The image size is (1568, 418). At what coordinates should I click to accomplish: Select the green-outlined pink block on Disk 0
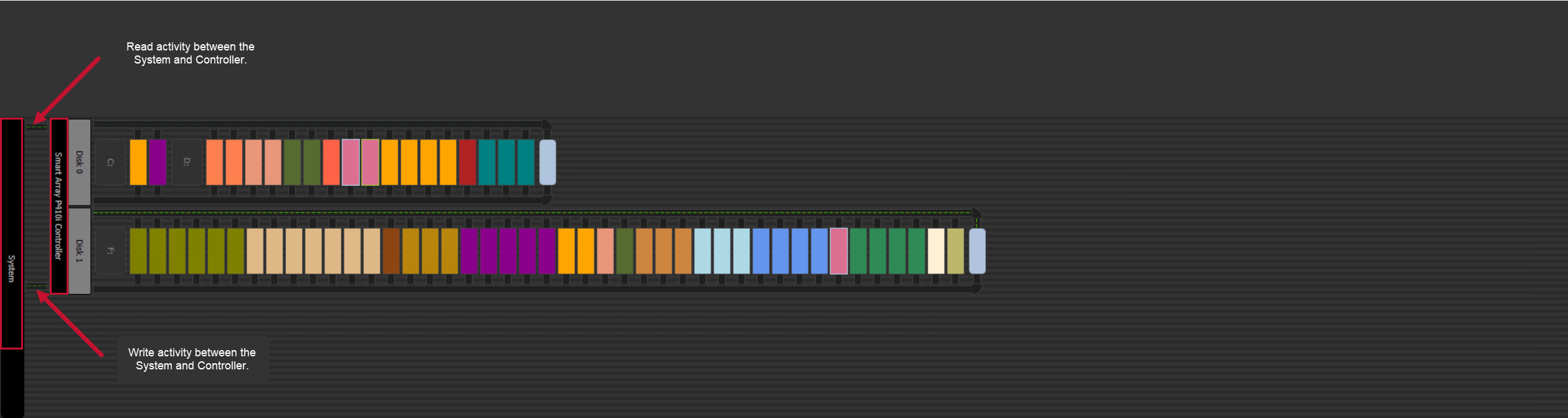pos(371,163)
